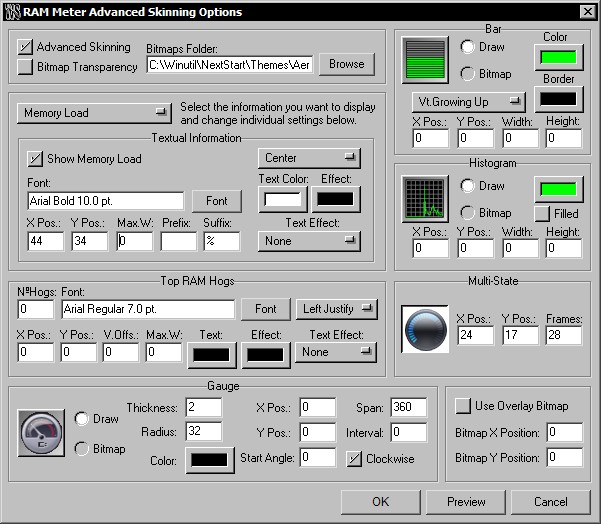Open Text color swatch in Top RAM Hogs
This screenshot has height=524, width=601.
(212, 355)
